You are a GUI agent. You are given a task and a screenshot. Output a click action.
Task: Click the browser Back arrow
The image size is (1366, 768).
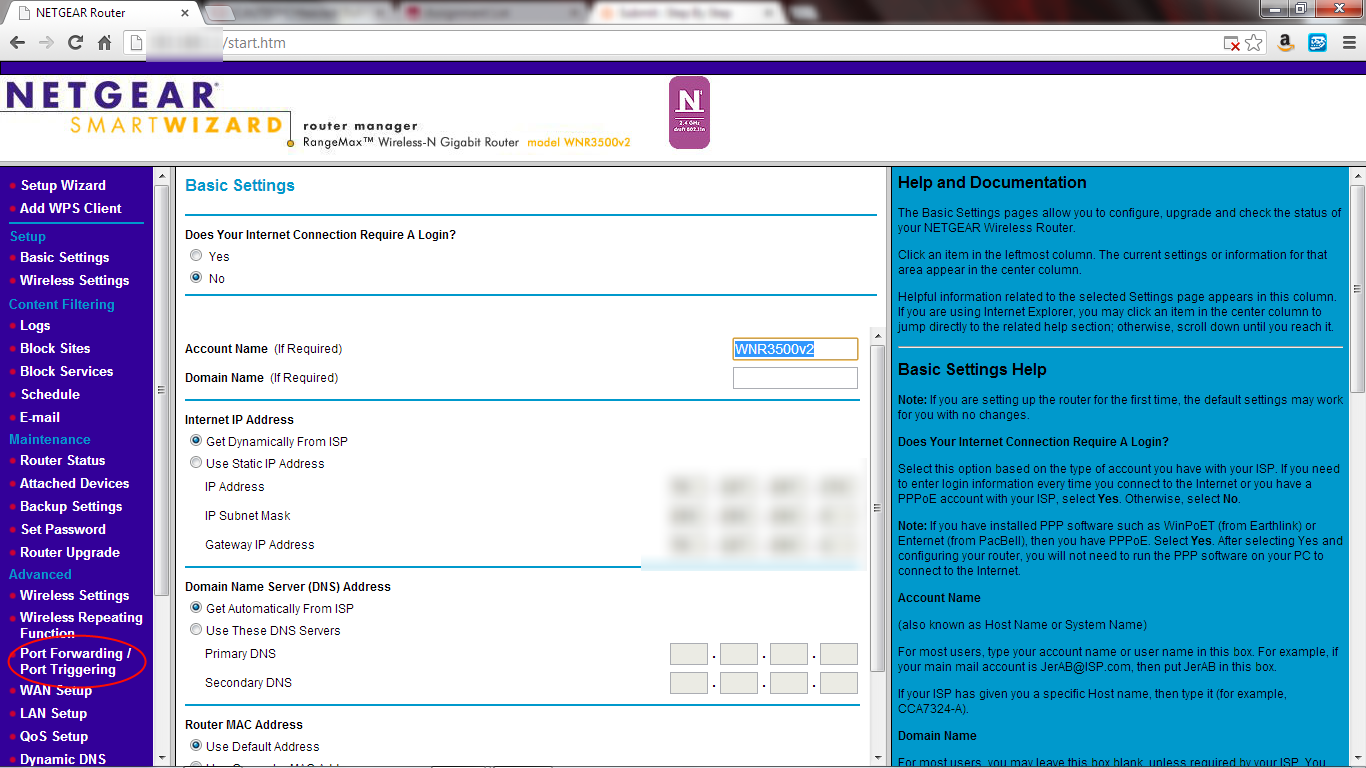pyautogui.click(x=17, y=43)
